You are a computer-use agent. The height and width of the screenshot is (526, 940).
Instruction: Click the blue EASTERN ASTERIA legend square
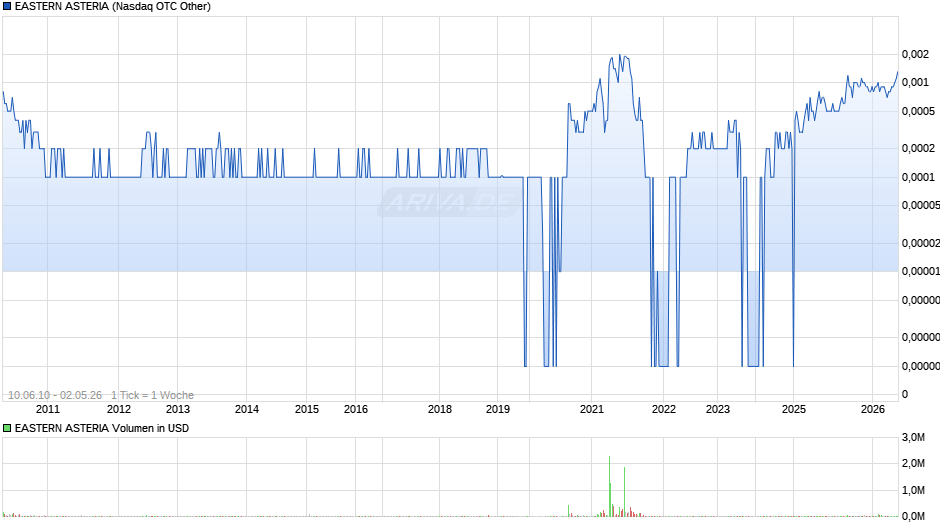[7, 7]
